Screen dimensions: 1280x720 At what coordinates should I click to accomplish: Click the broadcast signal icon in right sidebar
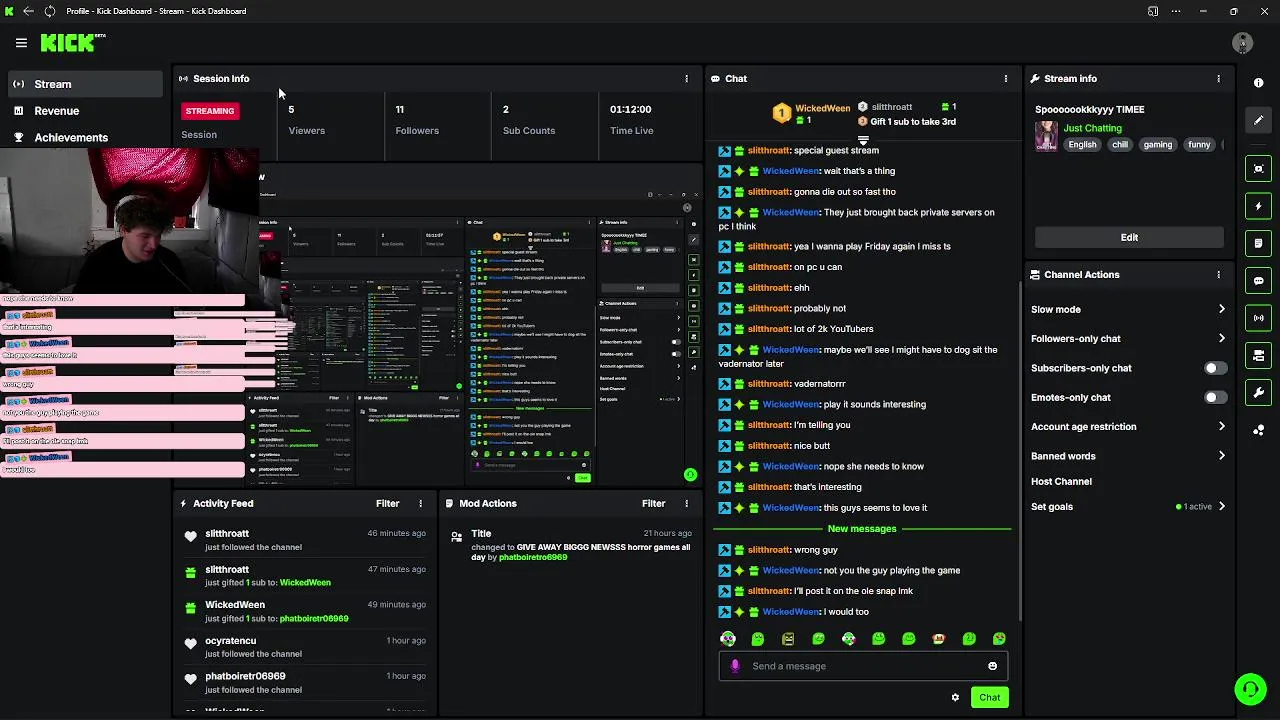pyautogui.click(x=1259, y=318)
